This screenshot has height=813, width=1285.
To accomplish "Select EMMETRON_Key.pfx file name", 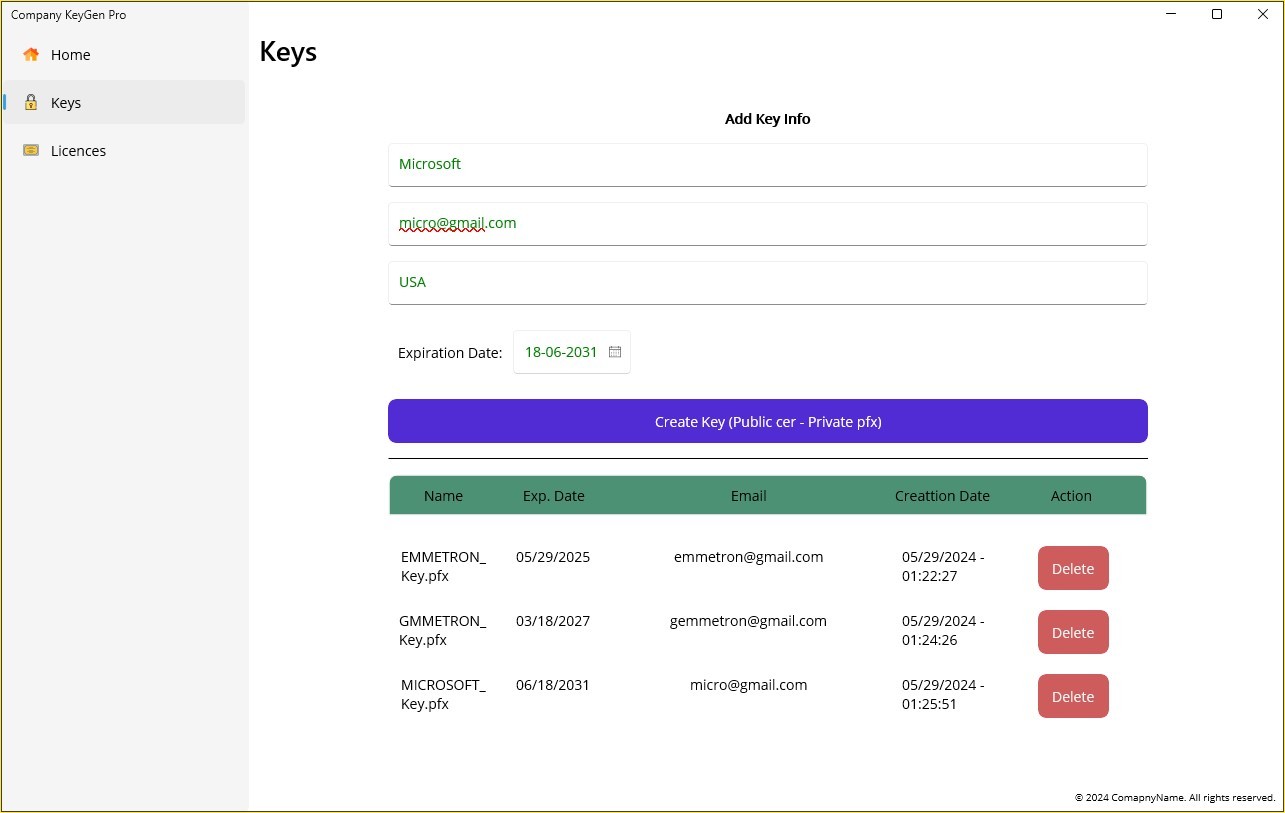I will coord(443,566).
